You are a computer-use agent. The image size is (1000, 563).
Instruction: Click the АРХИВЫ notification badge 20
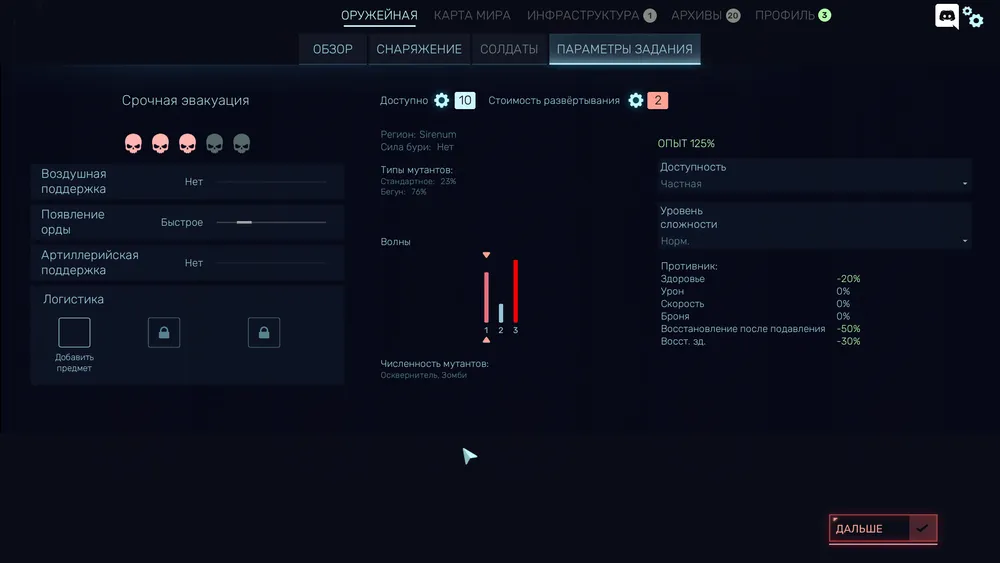point(733,16)
